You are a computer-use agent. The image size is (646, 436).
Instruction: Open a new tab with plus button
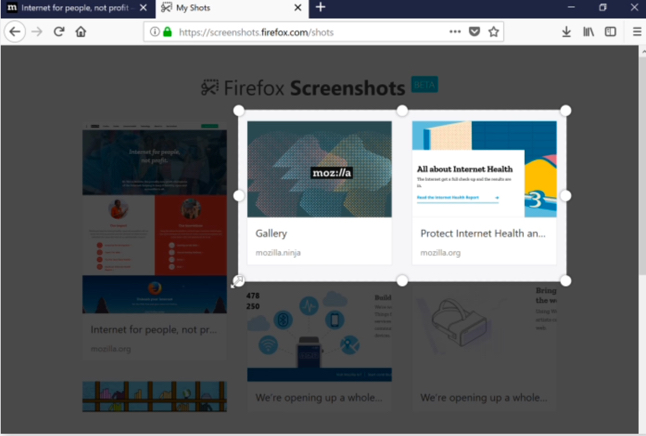click(321, 7)
